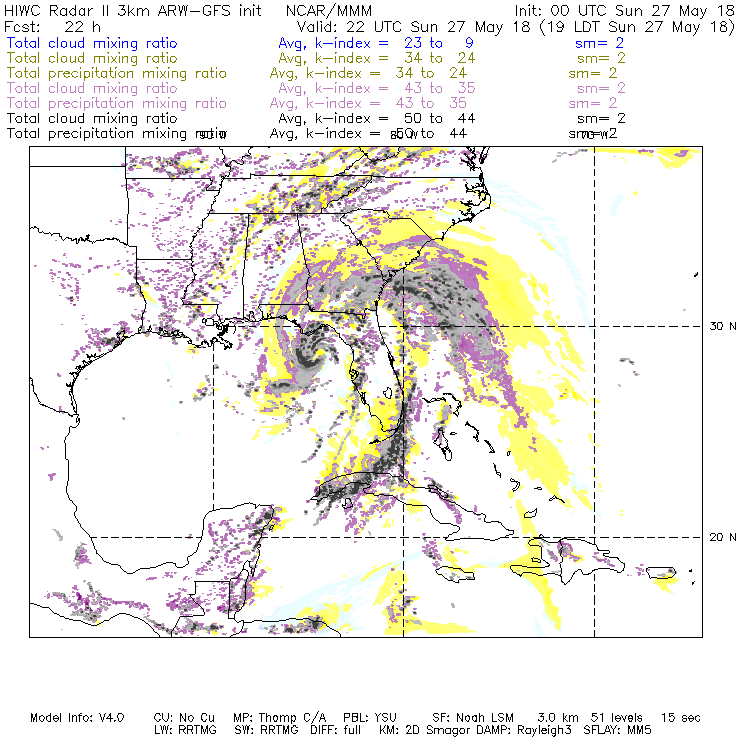Click the '20 N' latitude label

coord(723,537)
